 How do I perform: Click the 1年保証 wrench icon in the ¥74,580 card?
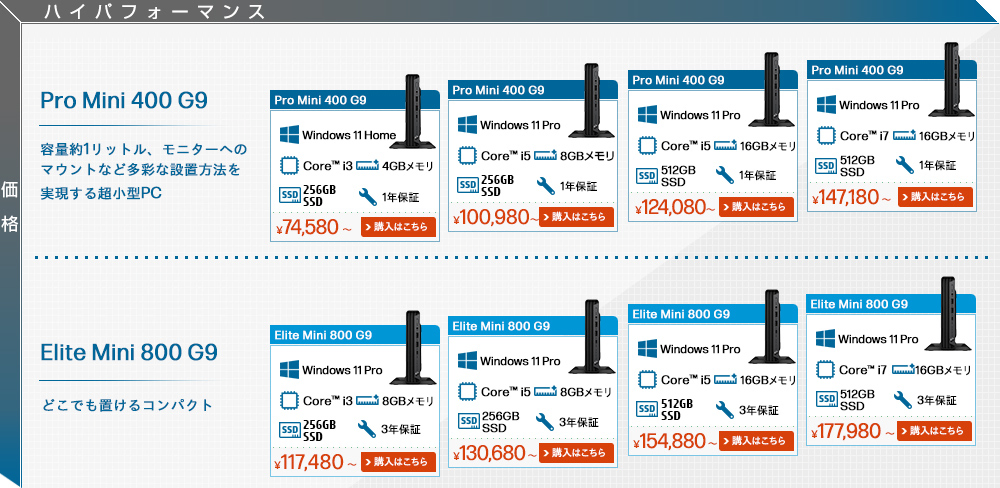[x=368, y=197]
